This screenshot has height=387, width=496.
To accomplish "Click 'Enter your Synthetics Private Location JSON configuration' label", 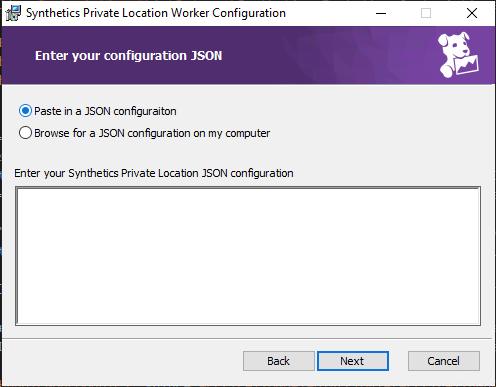I will (154, 173).
